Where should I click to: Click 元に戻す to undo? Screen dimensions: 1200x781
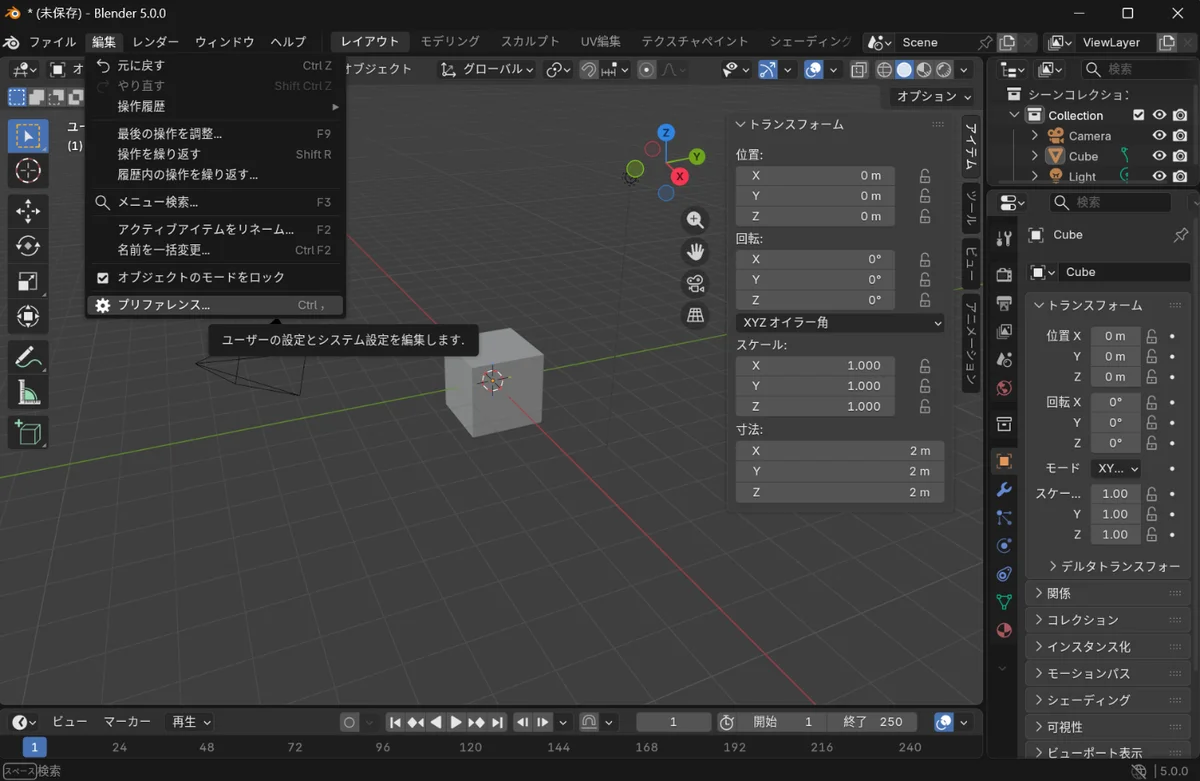pos(141,66)
